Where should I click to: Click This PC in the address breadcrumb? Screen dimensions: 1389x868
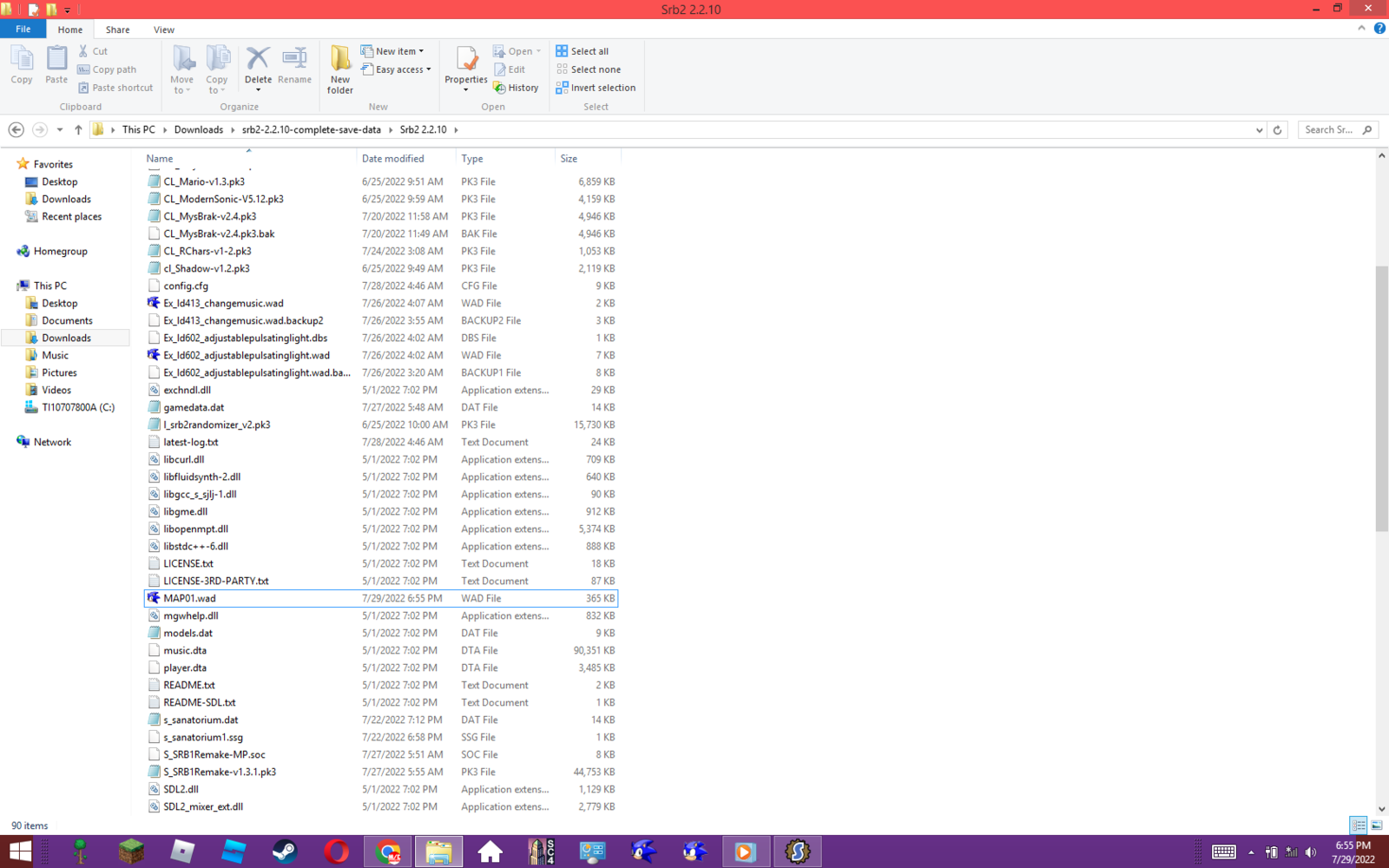139,129
